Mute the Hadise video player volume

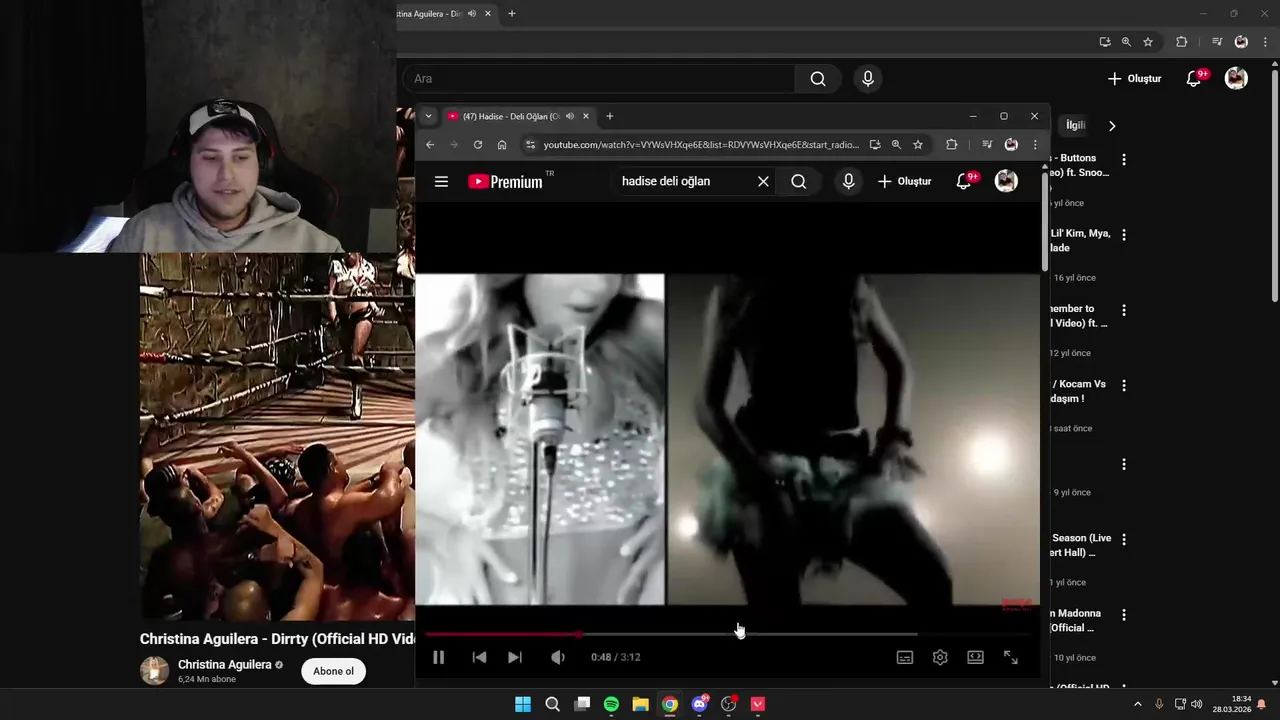(557, 657)
